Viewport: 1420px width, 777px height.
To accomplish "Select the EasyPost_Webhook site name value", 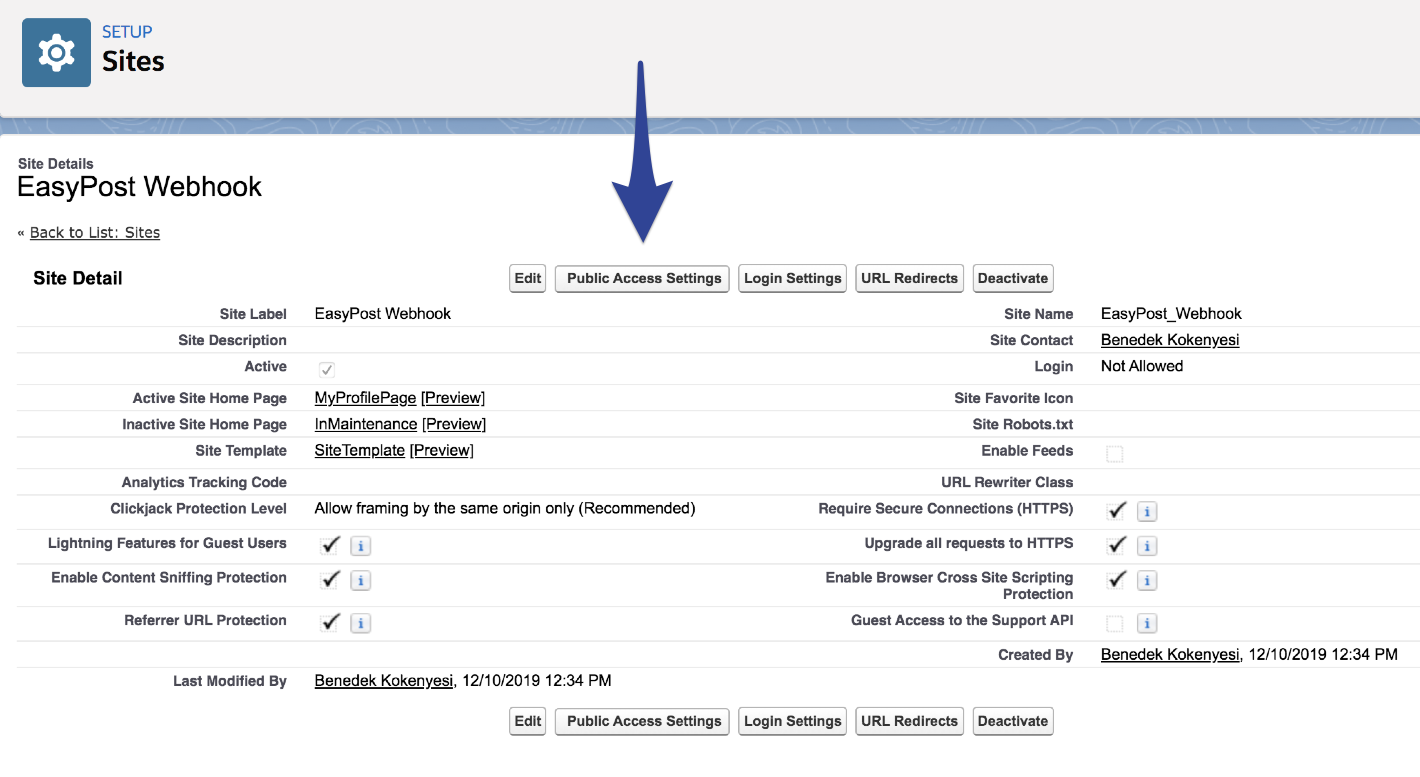I will (x=1171, y=314).
